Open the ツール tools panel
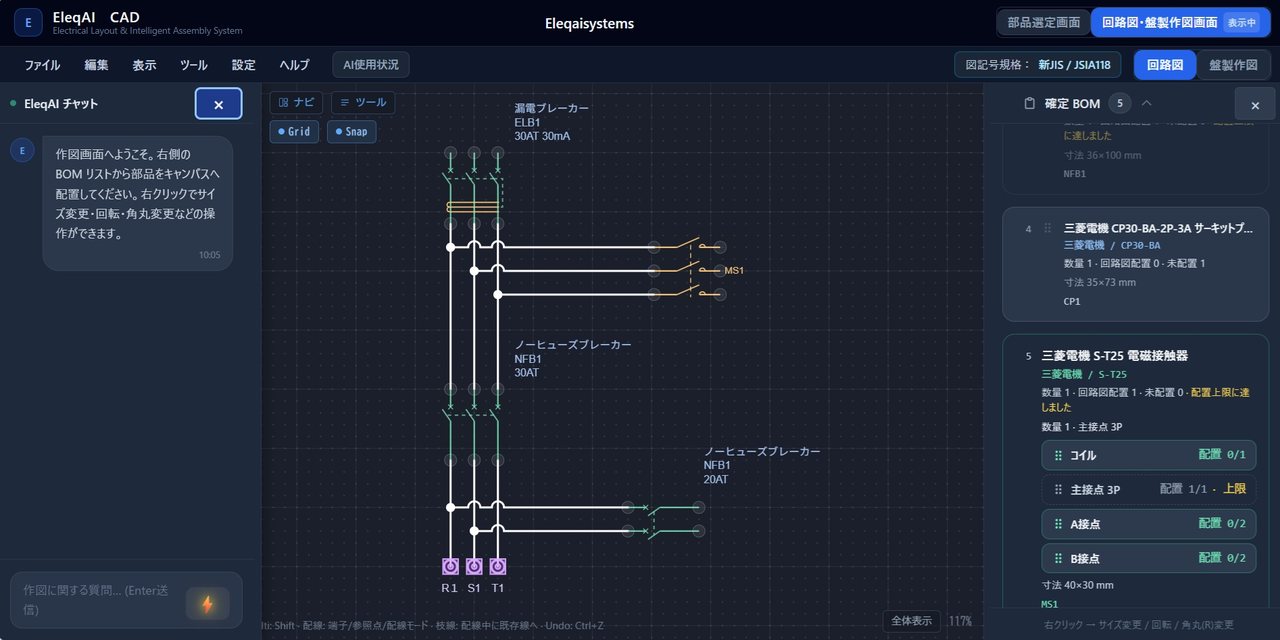Image resolution: width=1280 pixels, height=640 pixels. [x=363, y=102]
